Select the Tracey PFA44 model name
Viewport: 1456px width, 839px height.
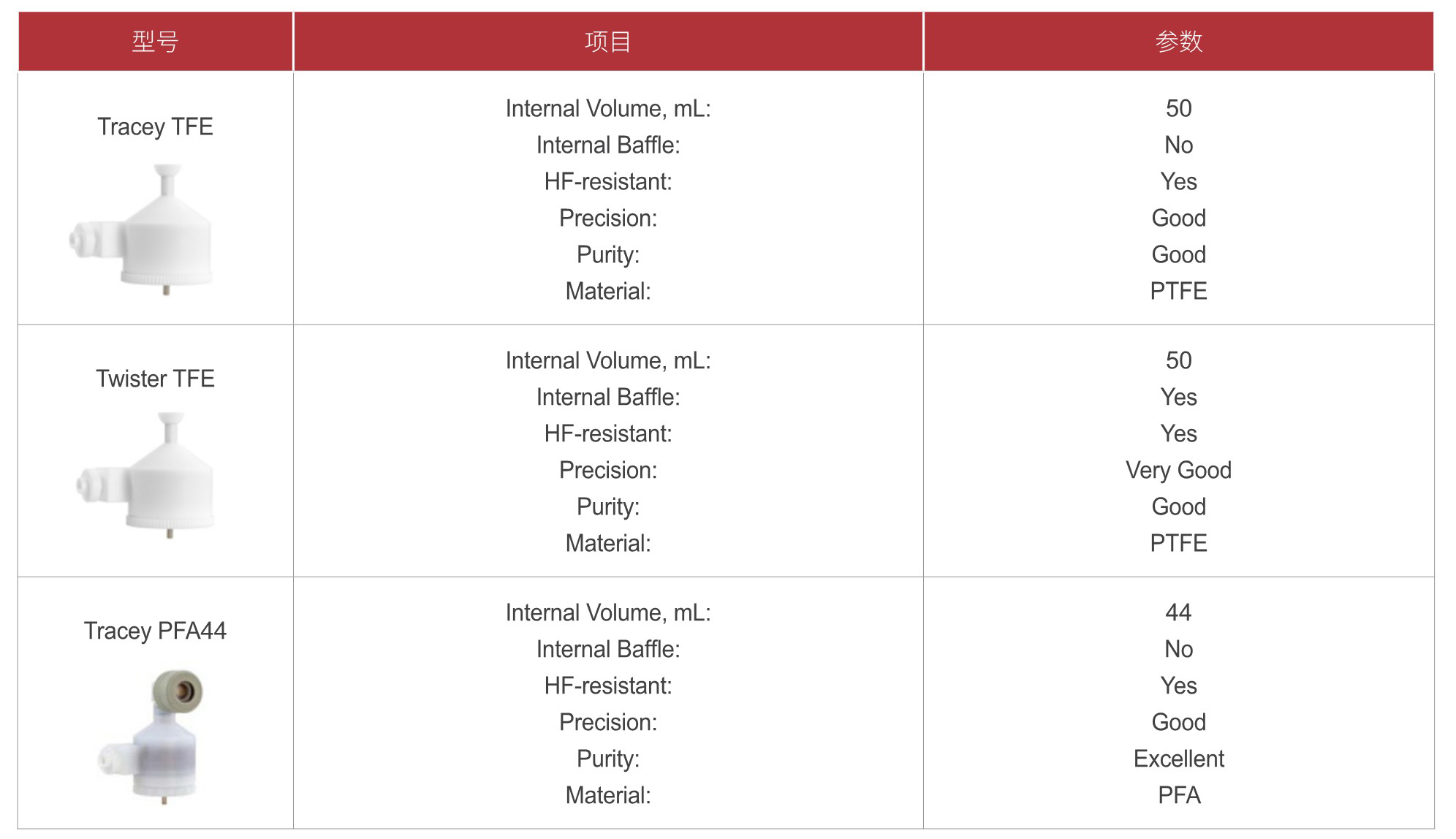tap(155, 631)
